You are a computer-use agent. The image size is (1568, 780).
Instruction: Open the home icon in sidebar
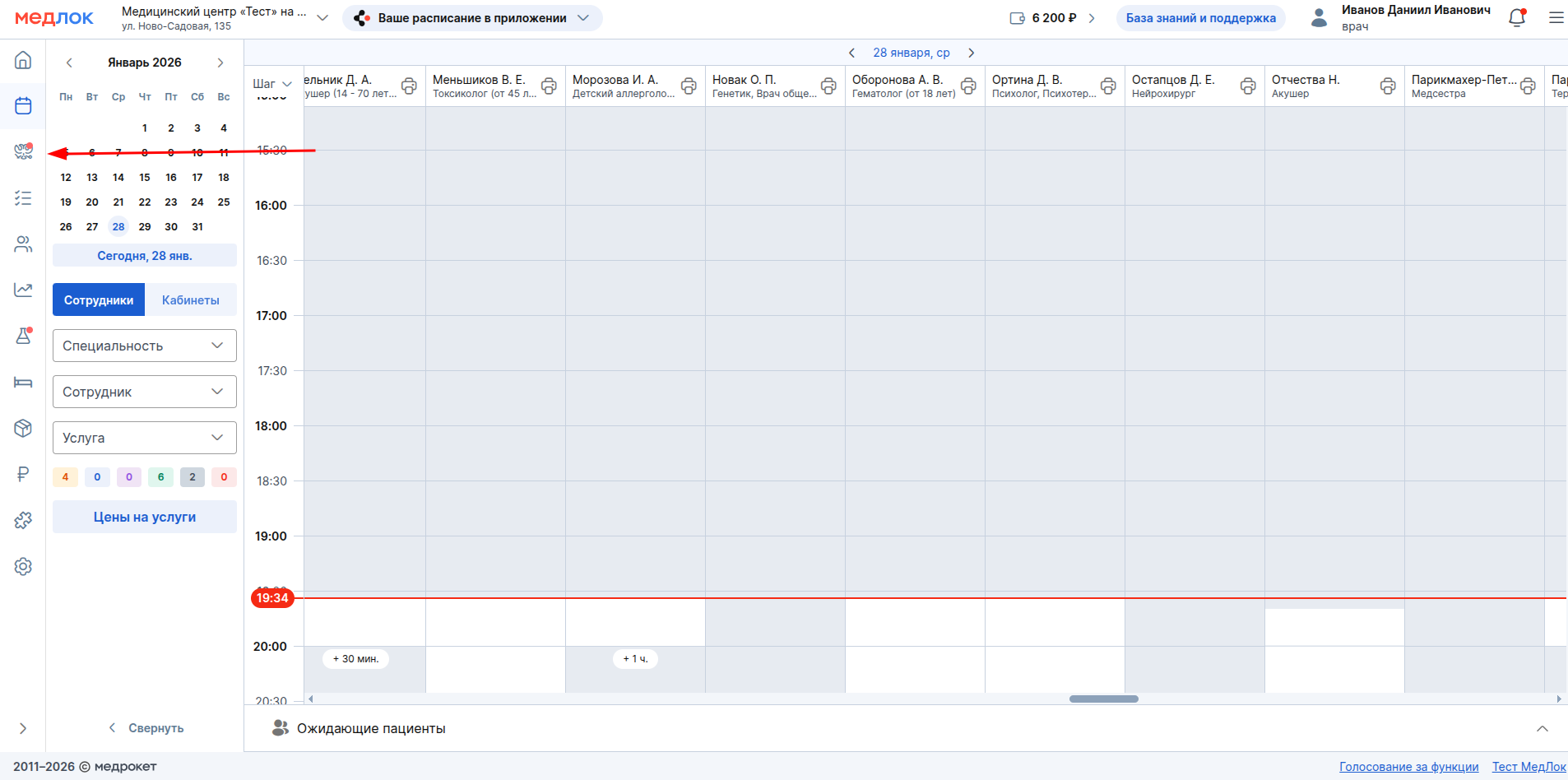tap(23, 60)
